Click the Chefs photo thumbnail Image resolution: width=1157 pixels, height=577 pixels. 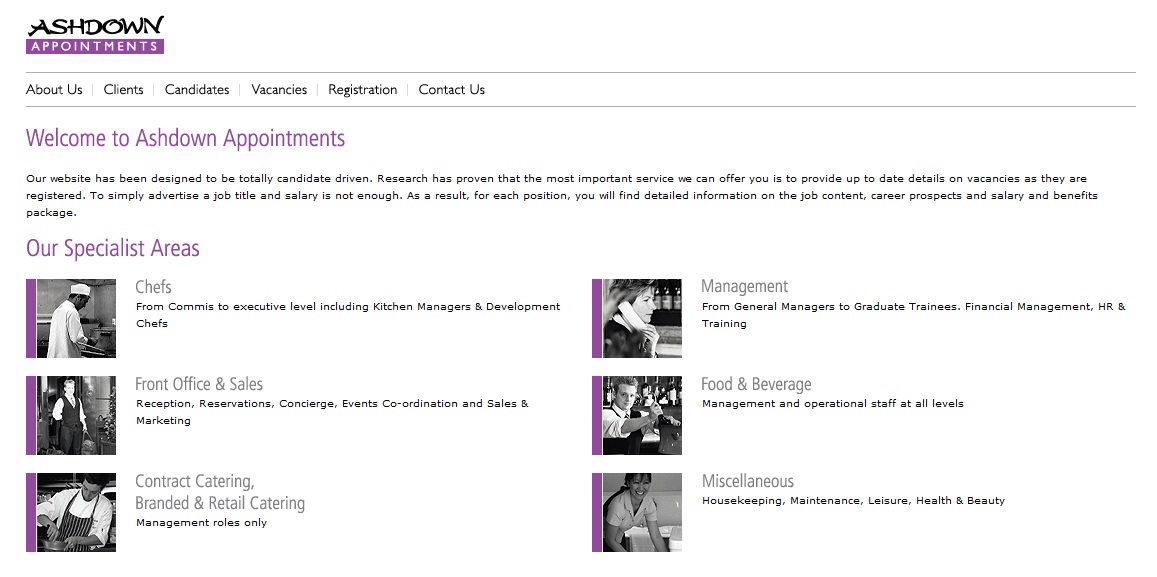pos(76,318)
